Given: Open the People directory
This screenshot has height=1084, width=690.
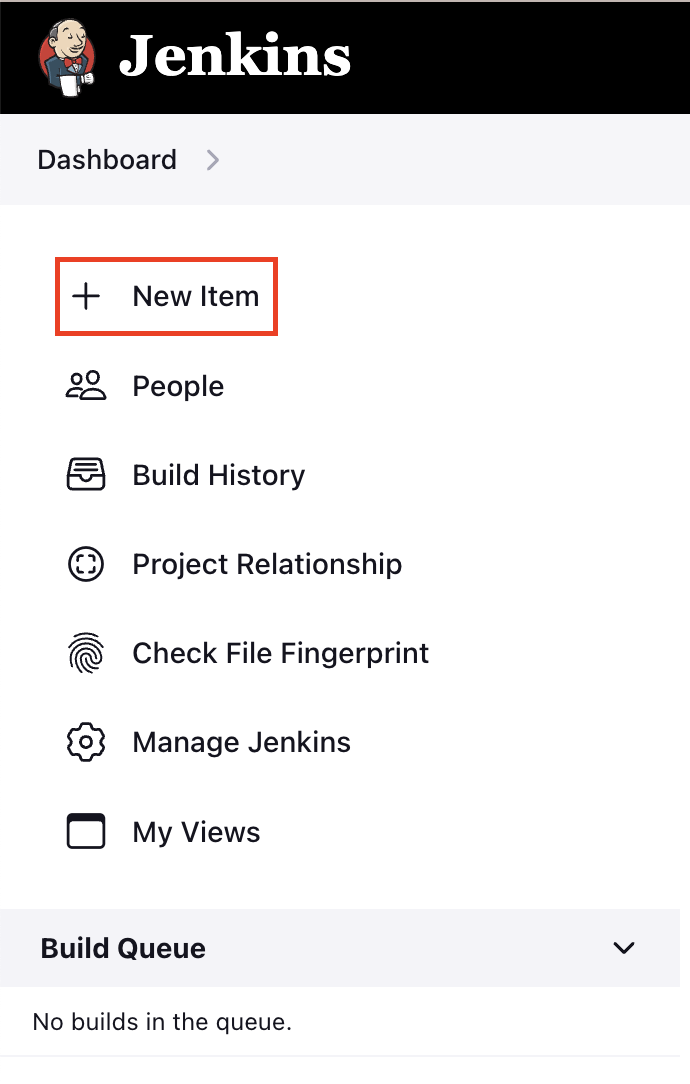Looking at the screenshot, I should (177, 385).
